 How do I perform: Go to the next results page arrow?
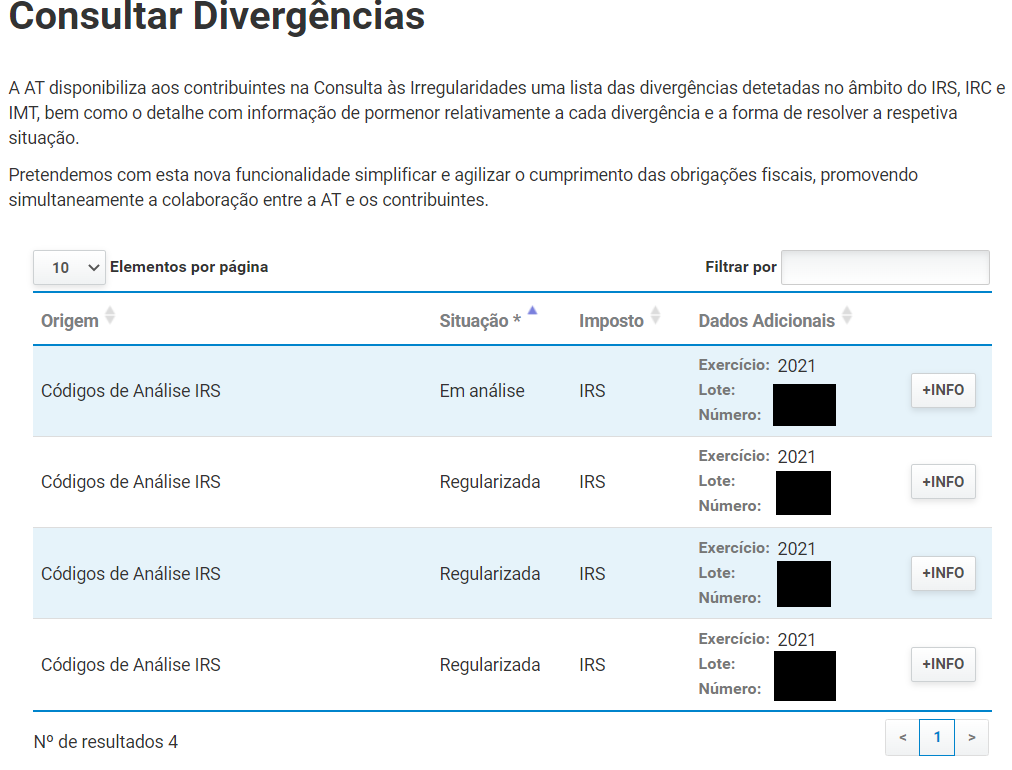click(x=971, y=738)
